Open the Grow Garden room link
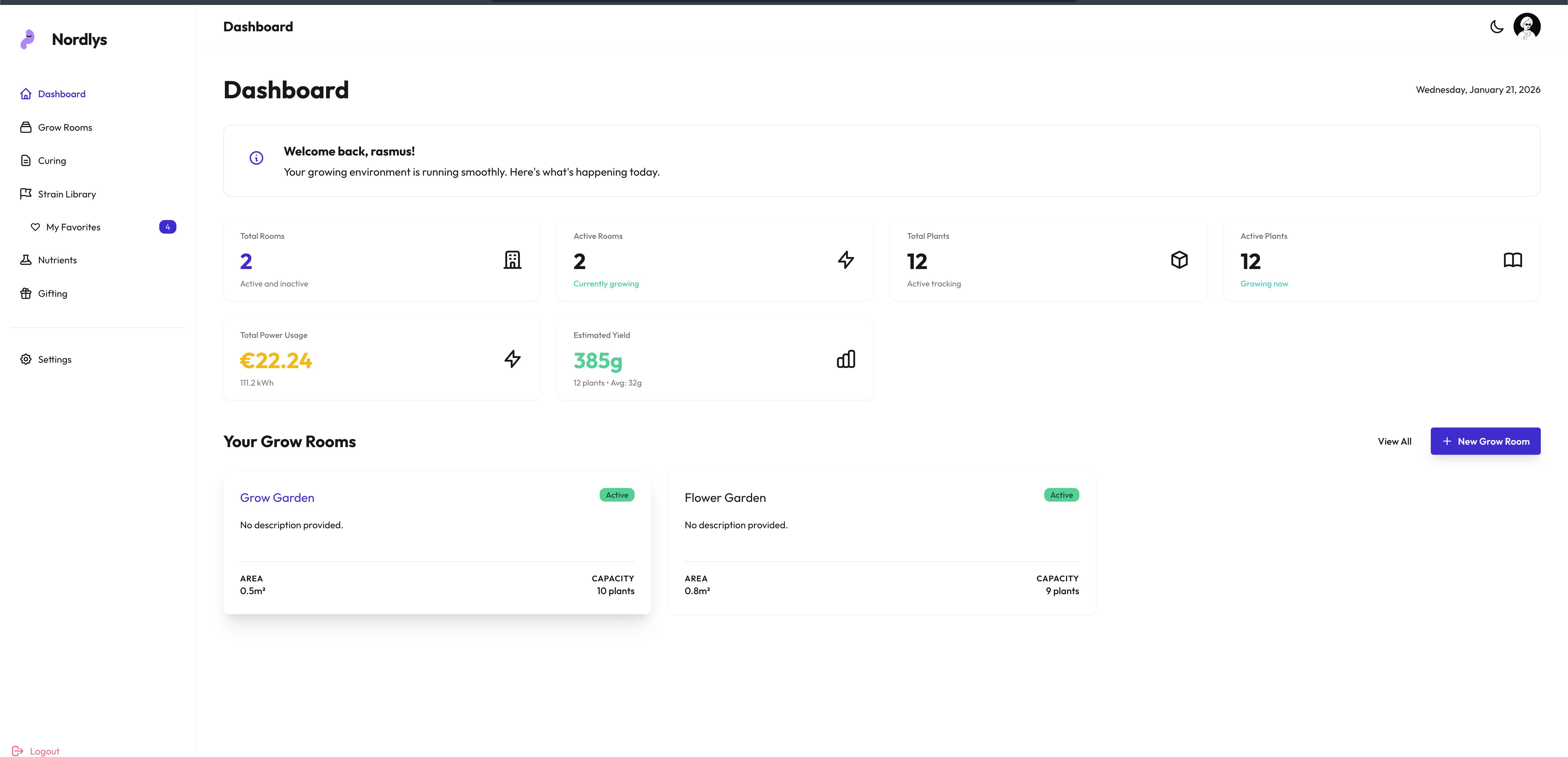This screenshot has width=1568, height=757. click(277, 497)
